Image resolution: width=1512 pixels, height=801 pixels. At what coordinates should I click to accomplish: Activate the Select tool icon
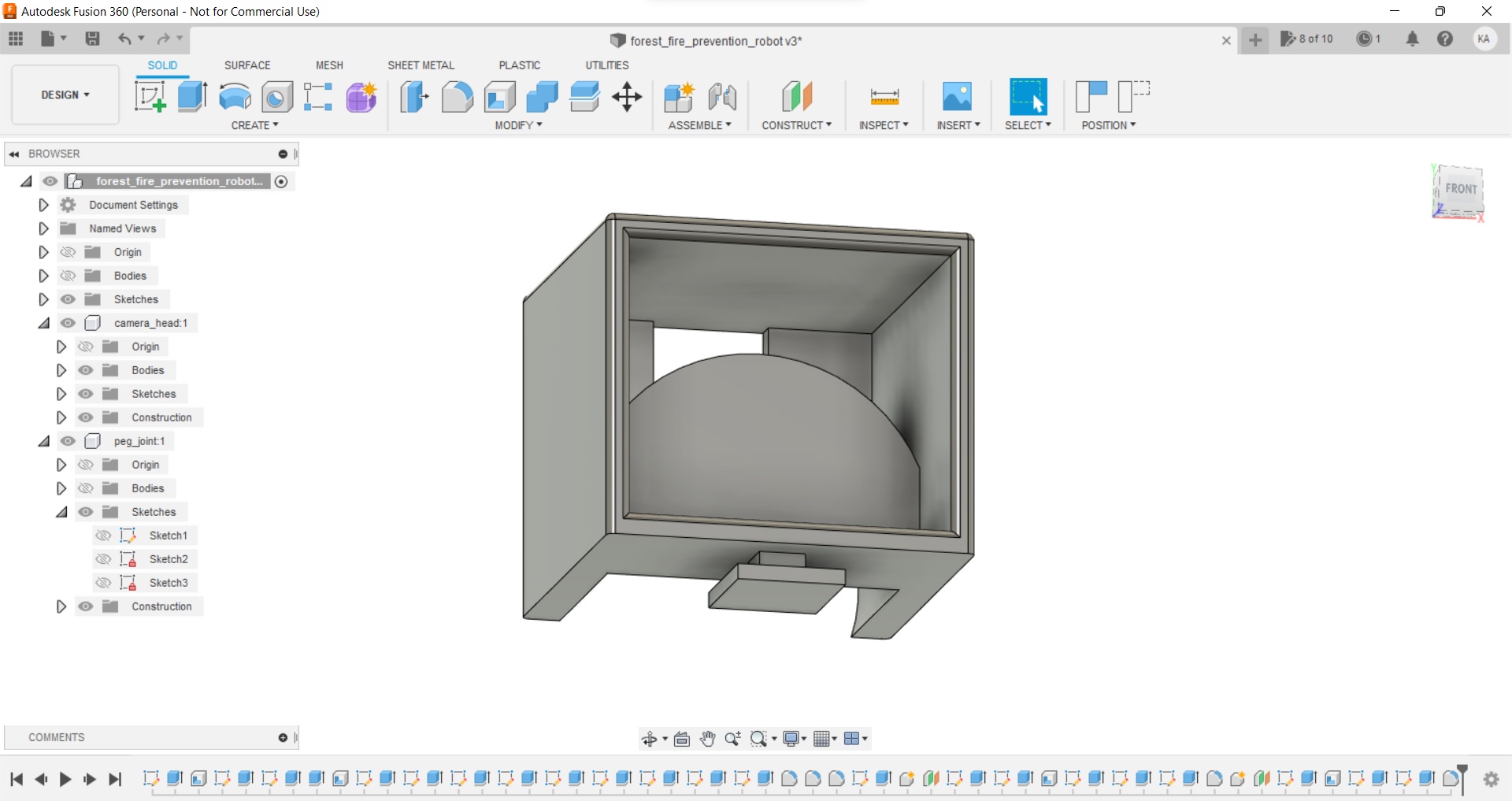[x=1028, y=97]
